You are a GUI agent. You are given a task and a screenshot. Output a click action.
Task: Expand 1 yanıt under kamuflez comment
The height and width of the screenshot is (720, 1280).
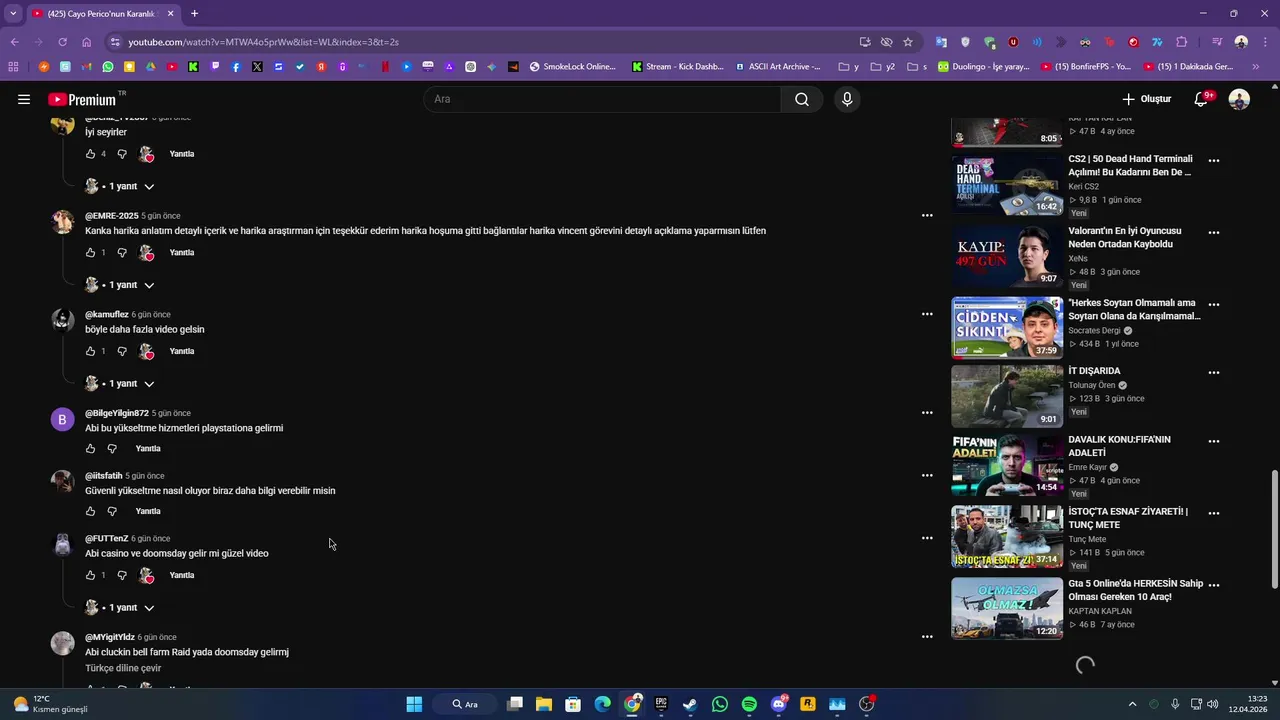pyautogui.click(x=120, y=383)
